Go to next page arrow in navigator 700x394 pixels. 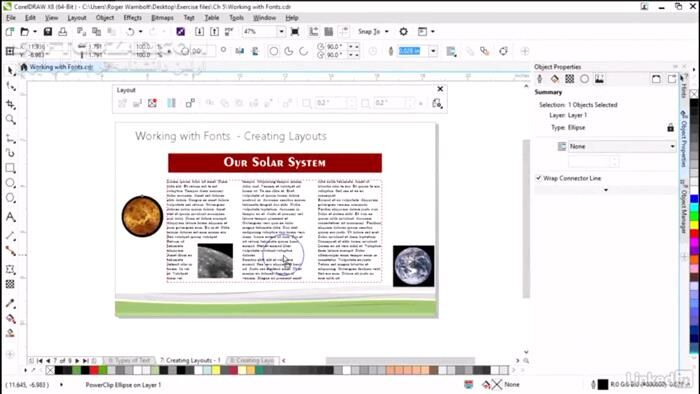click(x=77, y=361)
